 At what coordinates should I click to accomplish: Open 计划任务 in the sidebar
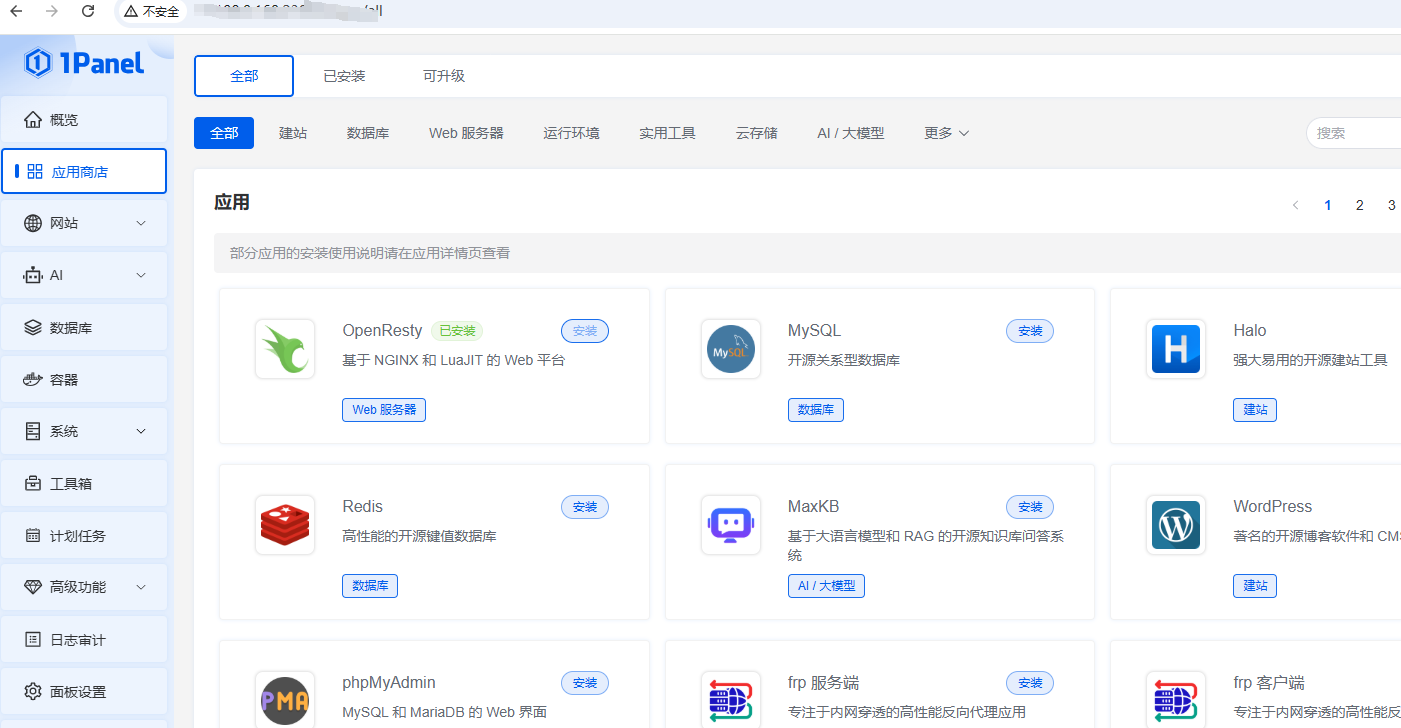click(84, 535)
